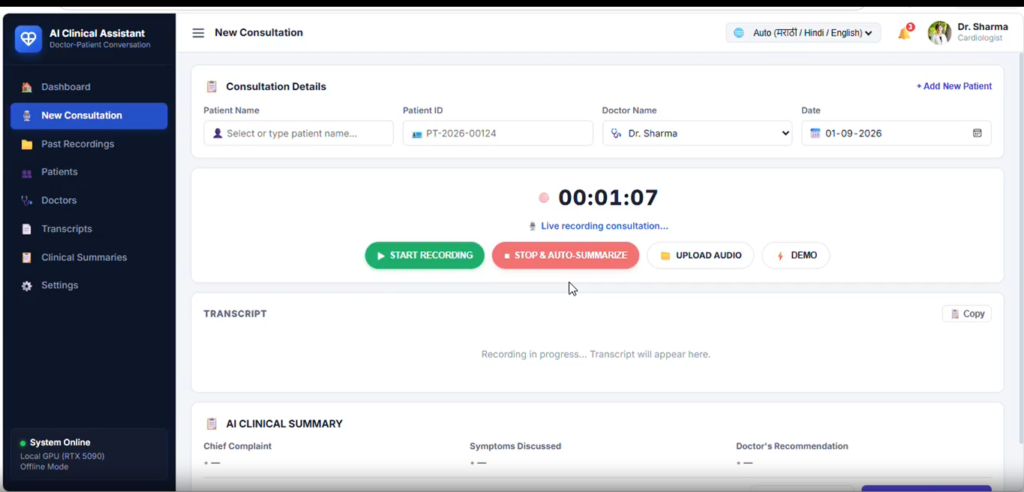The height and width of the screenshot is (492, 1024).
Task: Click the Symptoms Discussed label
Action: tap(515, 446)
